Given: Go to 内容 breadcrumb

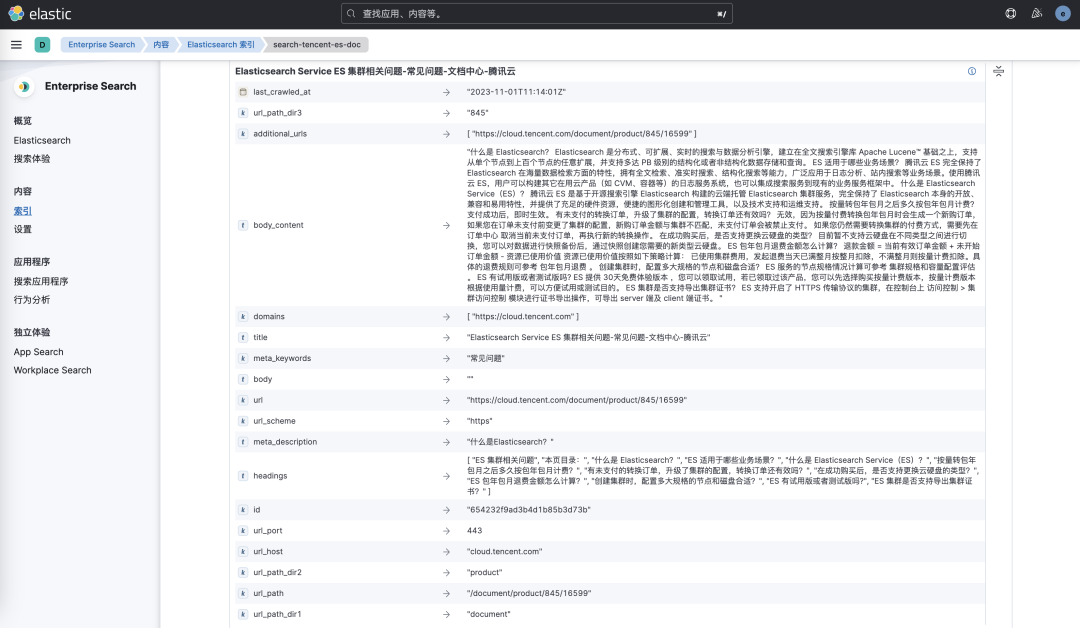Looking at the screenshot, I should click(x=161, y=45).
